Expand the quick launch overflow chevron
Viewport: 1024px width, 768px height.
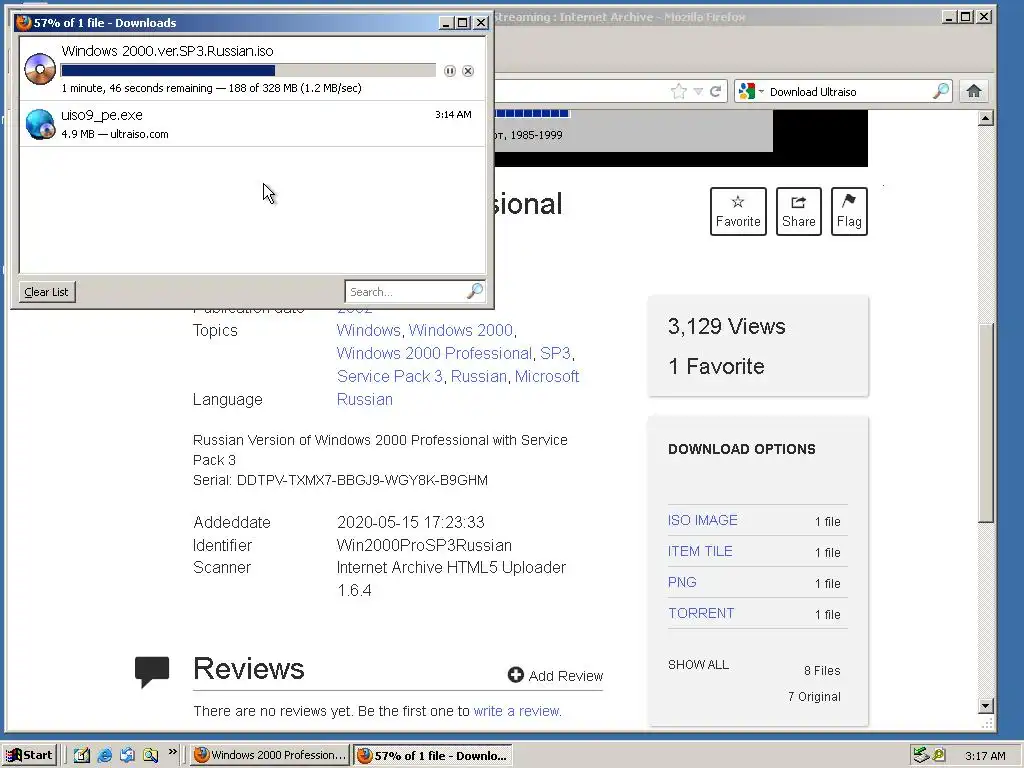172,752
